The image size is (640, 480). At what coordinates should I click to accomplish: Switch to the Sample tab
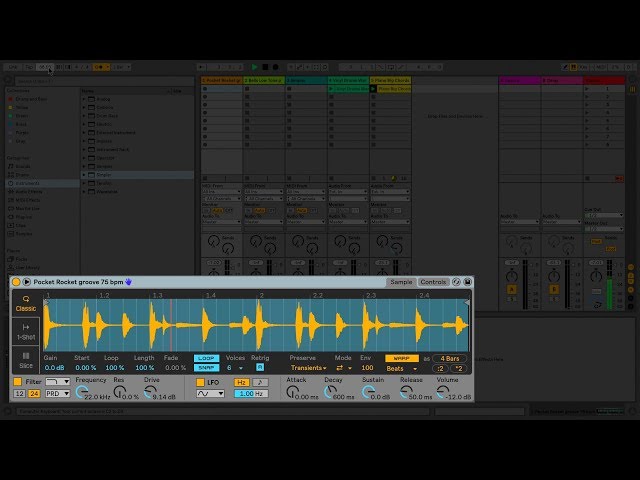click(x=401, y=282)
